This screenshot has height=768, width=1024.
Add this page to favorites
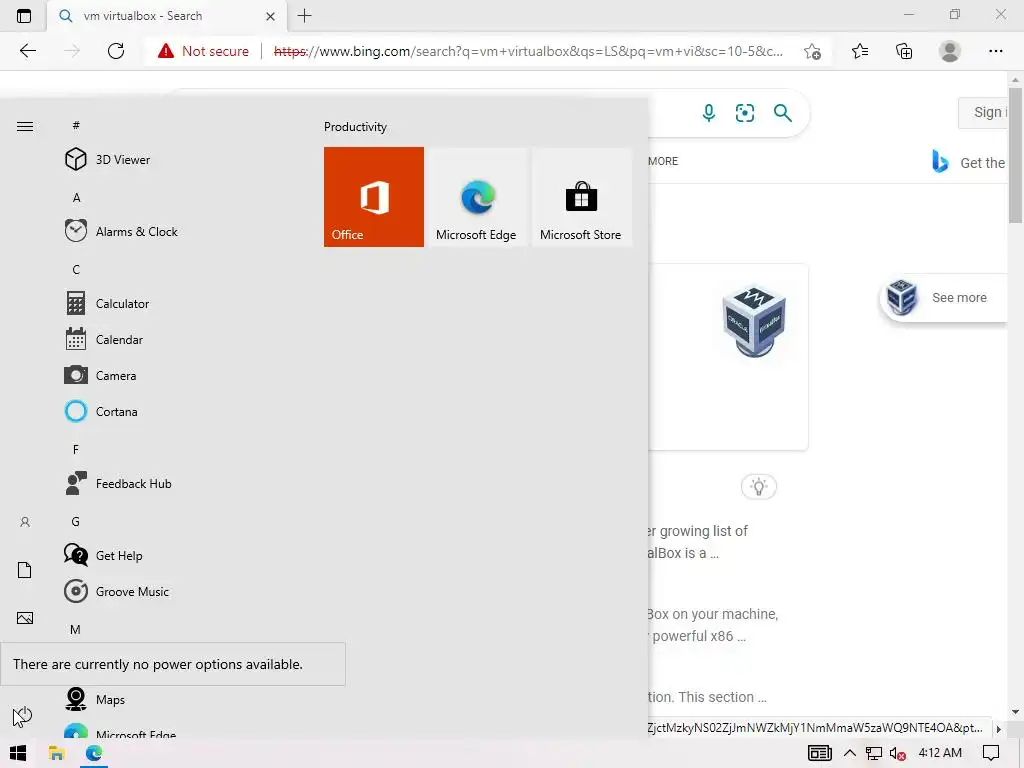(x=812, y=51)
